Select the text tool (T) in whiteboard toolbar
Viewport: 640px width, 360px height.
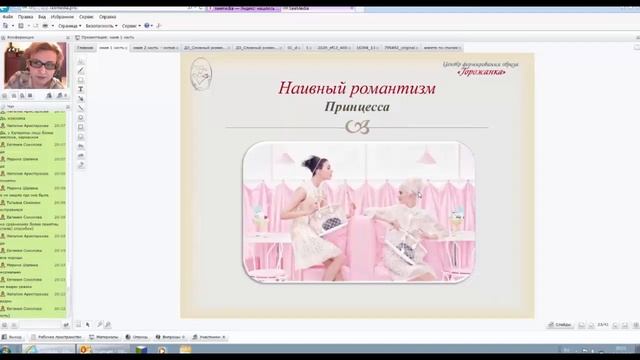[x=81, y=89]
